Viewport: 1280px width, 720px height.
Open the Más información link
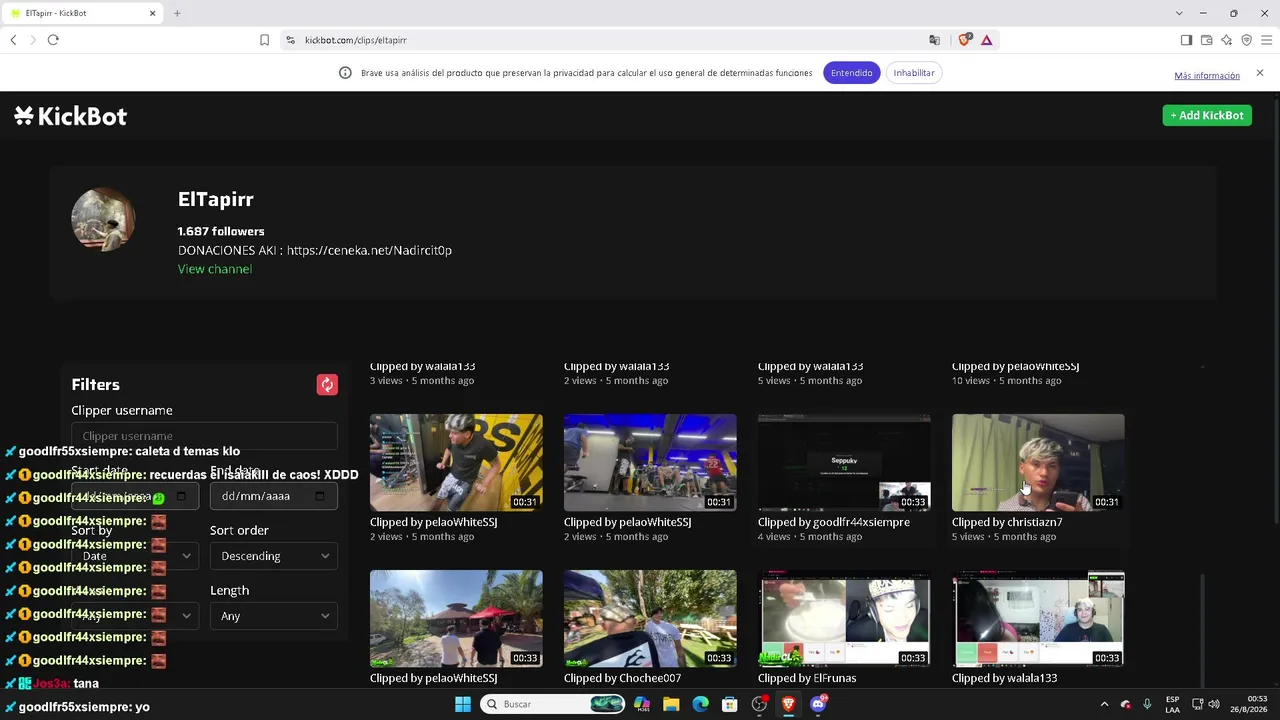(x=1207, y=75)
